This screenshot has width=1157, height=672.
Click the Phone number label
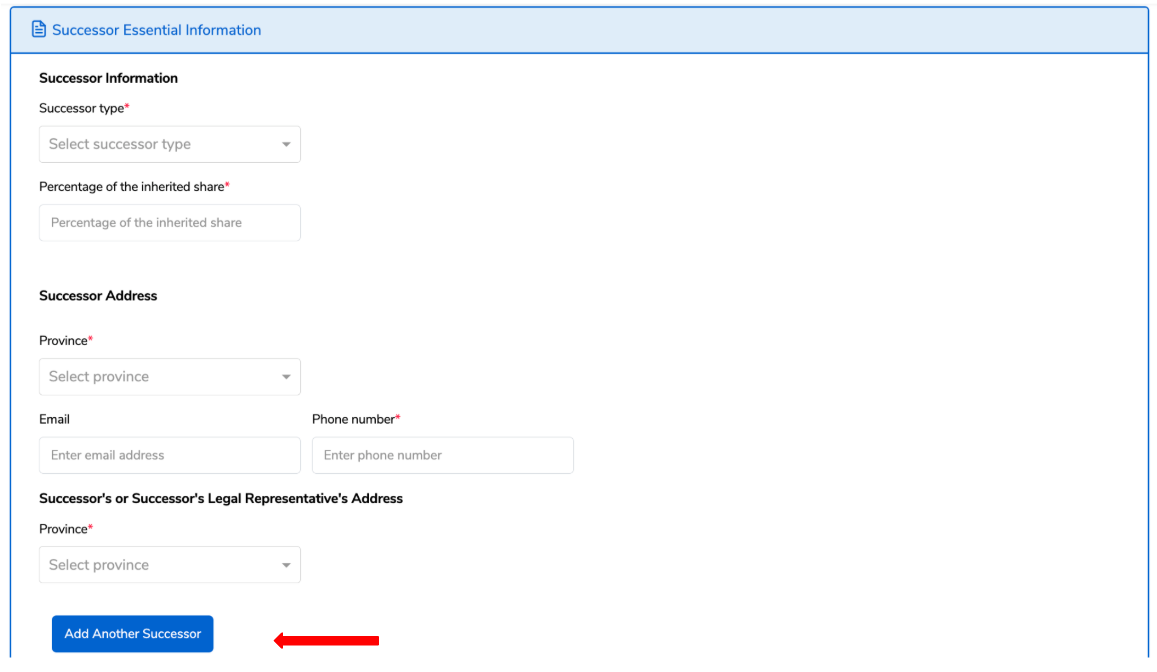point(356,419)
